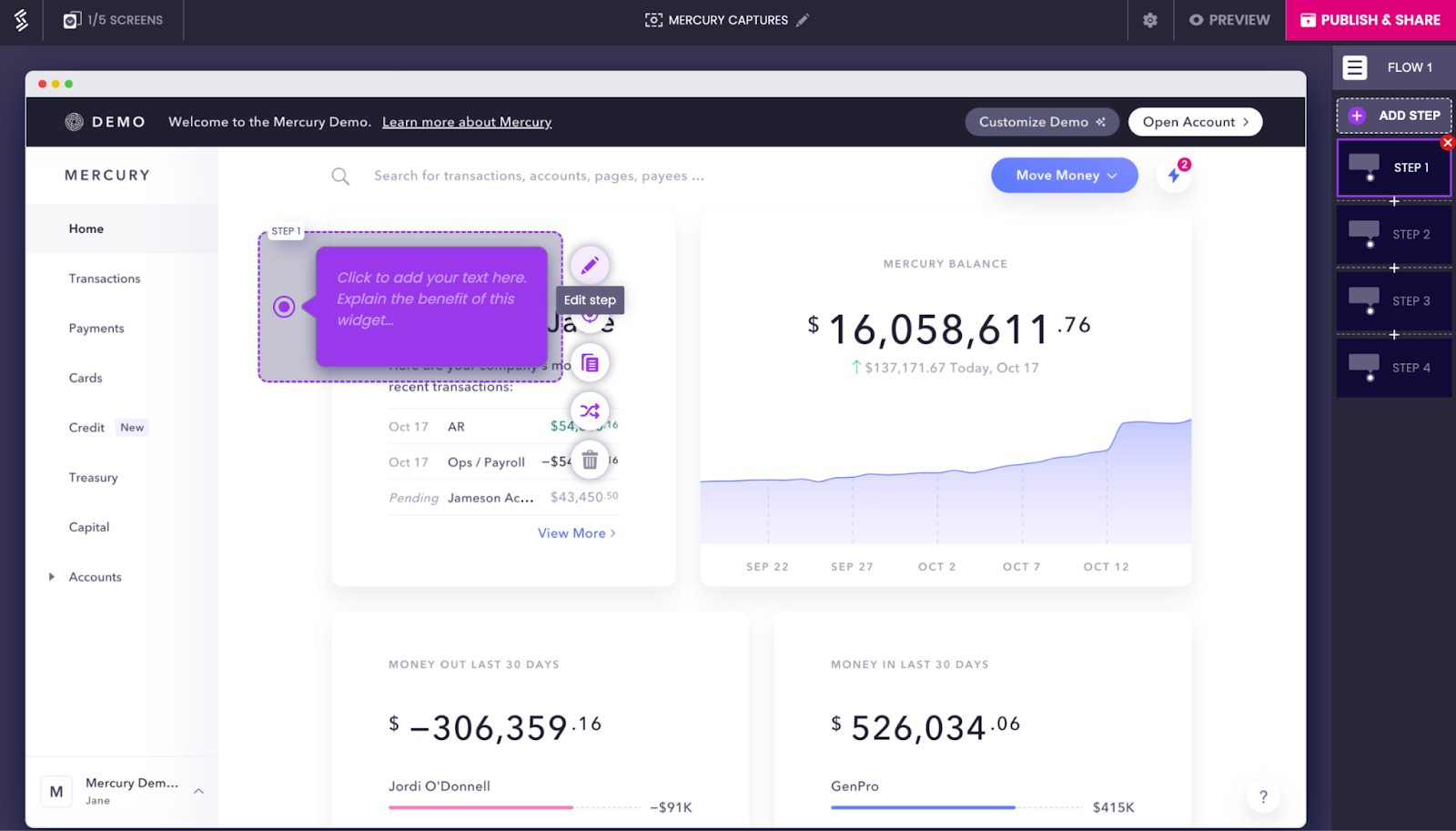Image resolution: width=1456 pixels, height=831 pixels.
Task: Click the New badge next to Credit
Action: pos(132,428)
